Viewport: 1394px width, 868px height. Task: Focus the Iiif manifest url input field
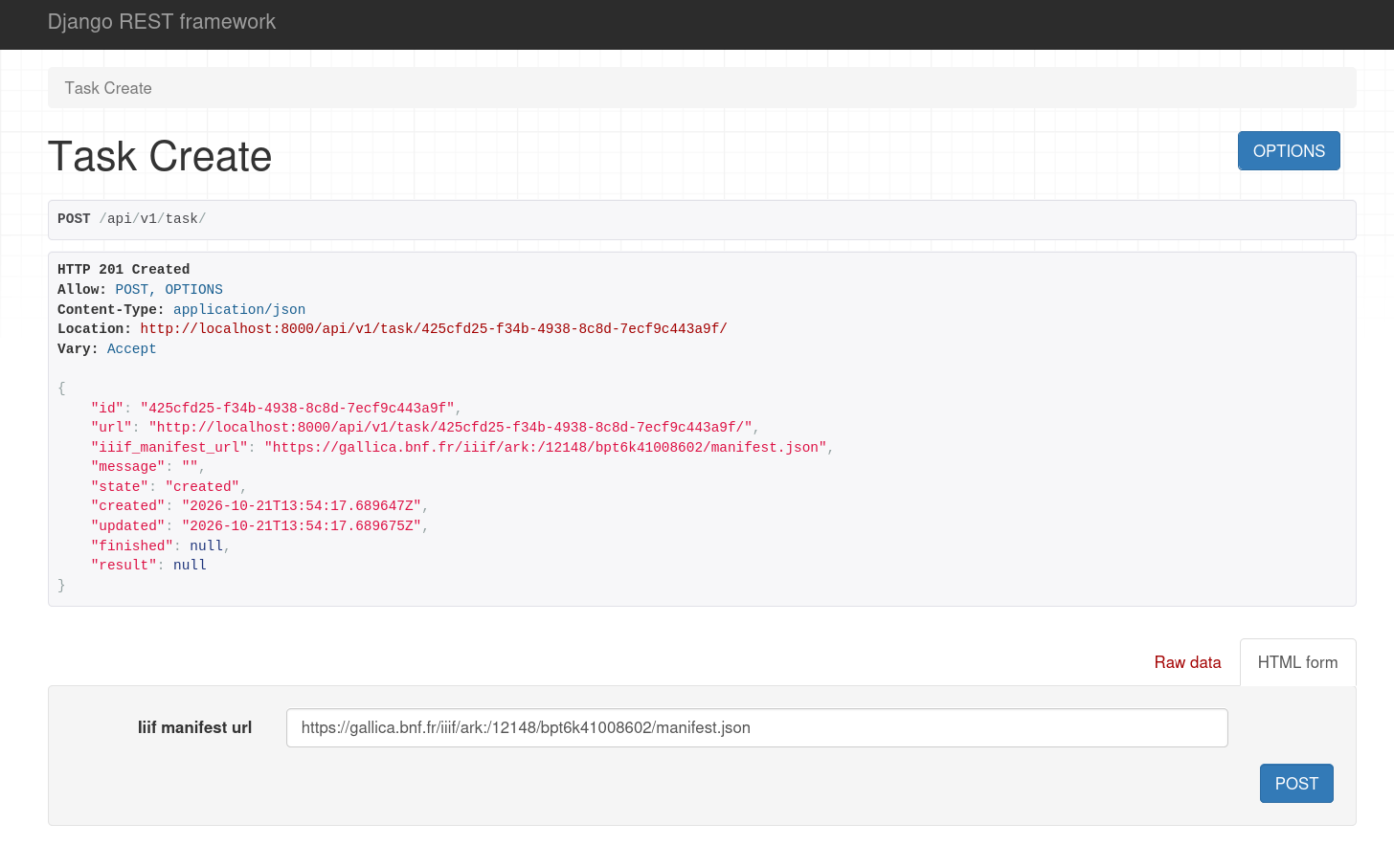click(x=756, y=727)
